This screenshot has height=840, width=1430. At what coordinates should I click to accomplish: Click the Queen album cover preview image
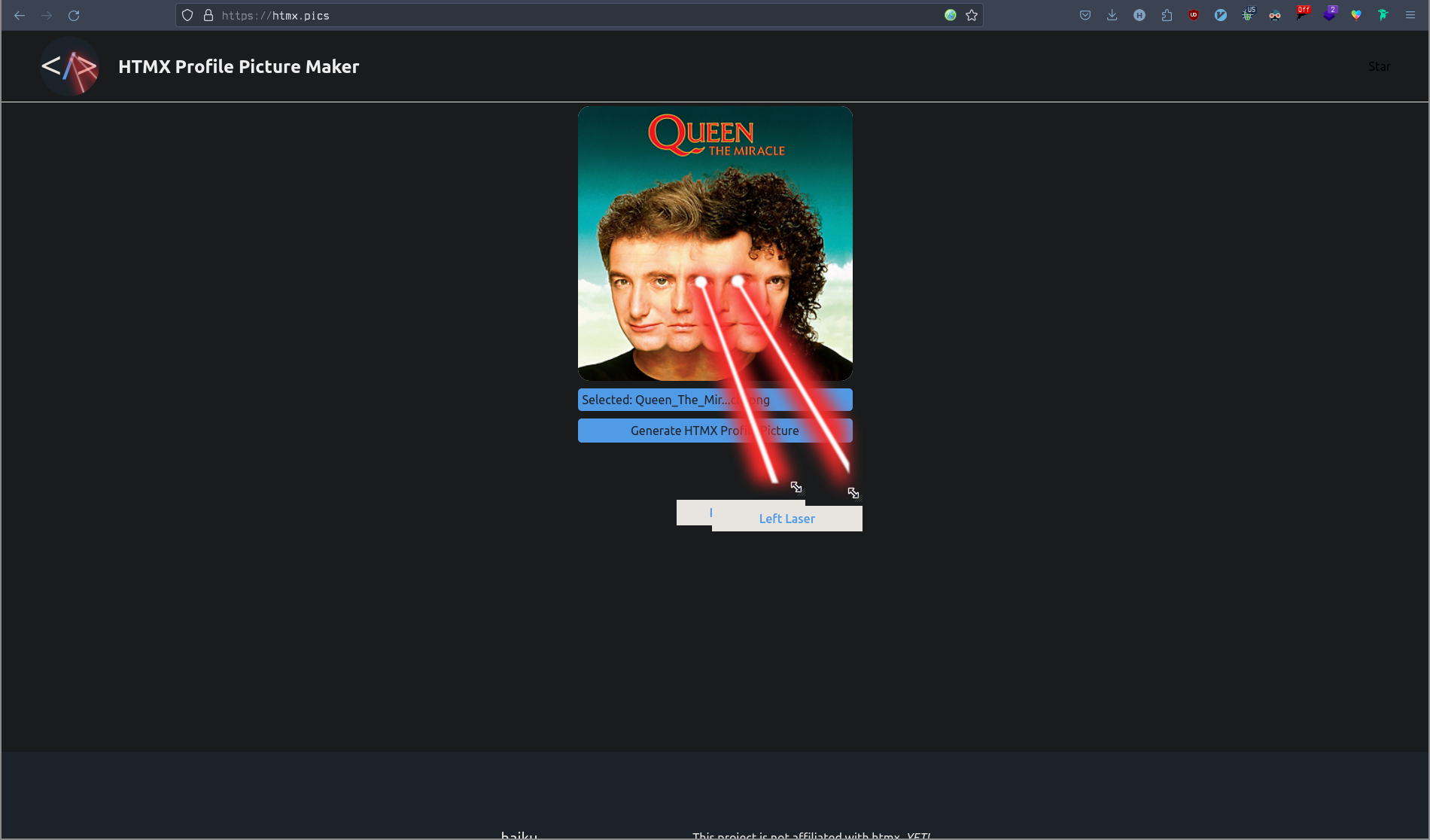coord(715,243)
